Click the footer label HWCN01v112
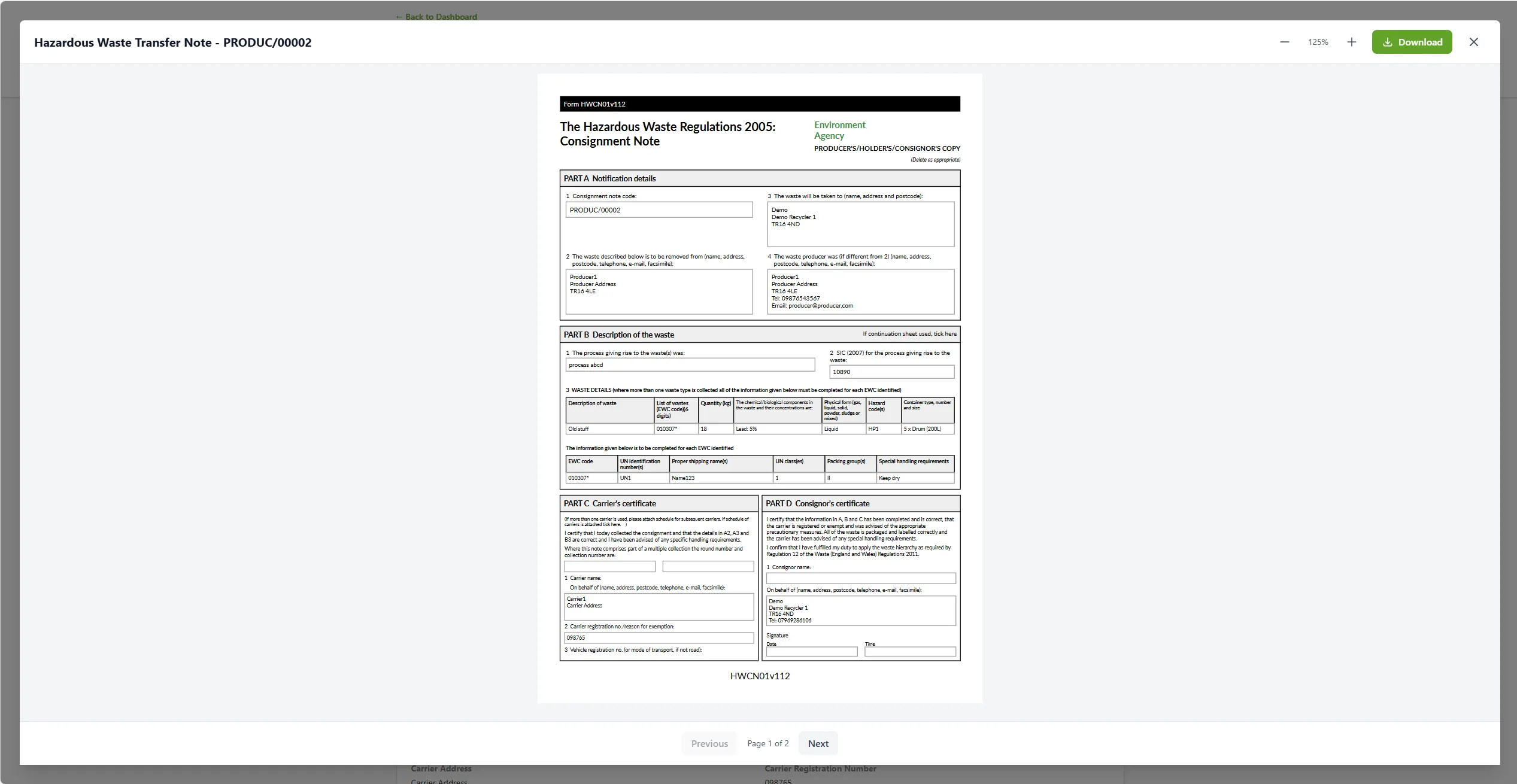Viewport: 1517px width, 784px height. click(760, 676)
